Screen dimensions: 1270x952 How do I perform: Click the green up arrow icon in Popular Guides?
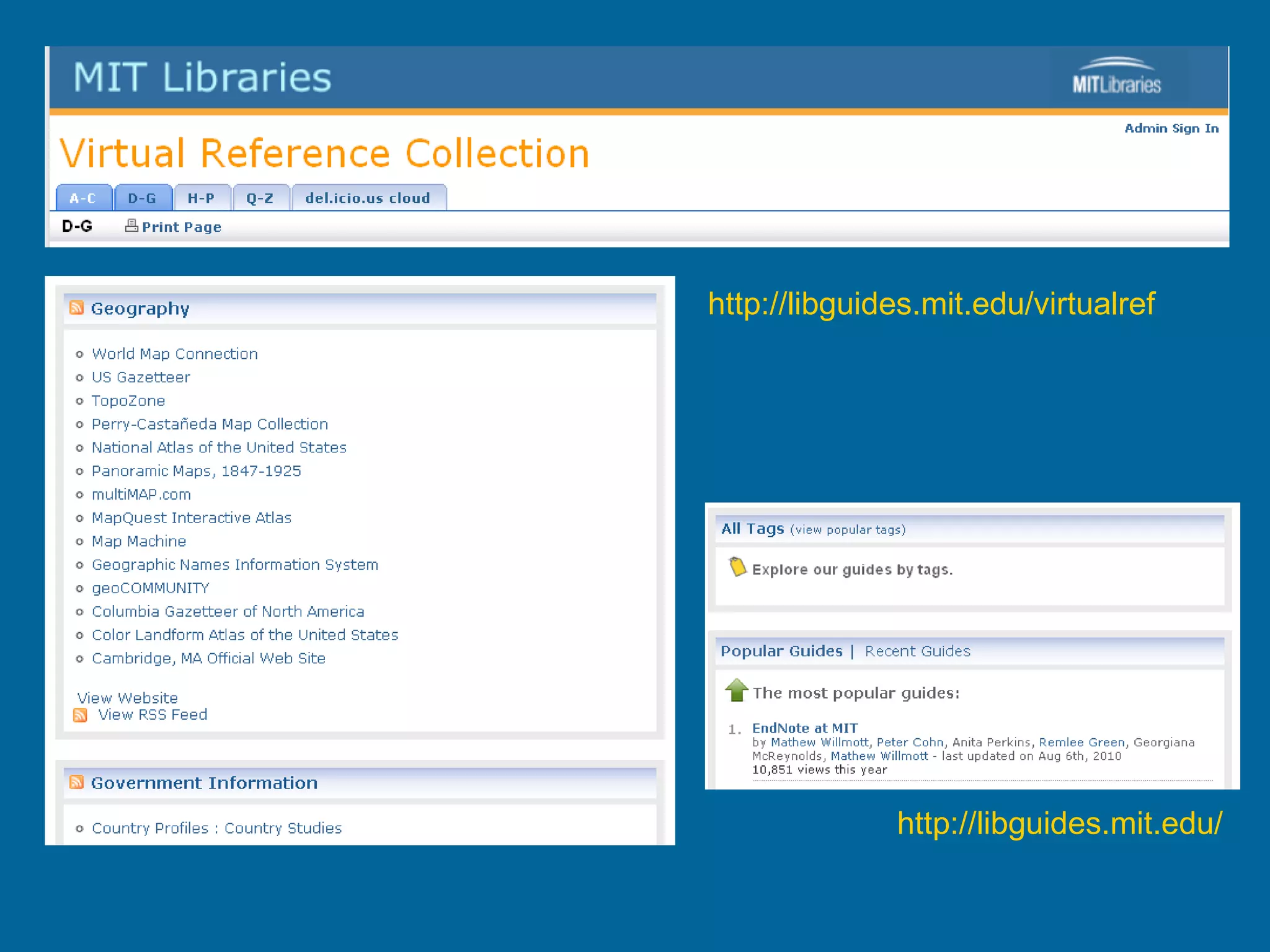(x=737, y=690)
